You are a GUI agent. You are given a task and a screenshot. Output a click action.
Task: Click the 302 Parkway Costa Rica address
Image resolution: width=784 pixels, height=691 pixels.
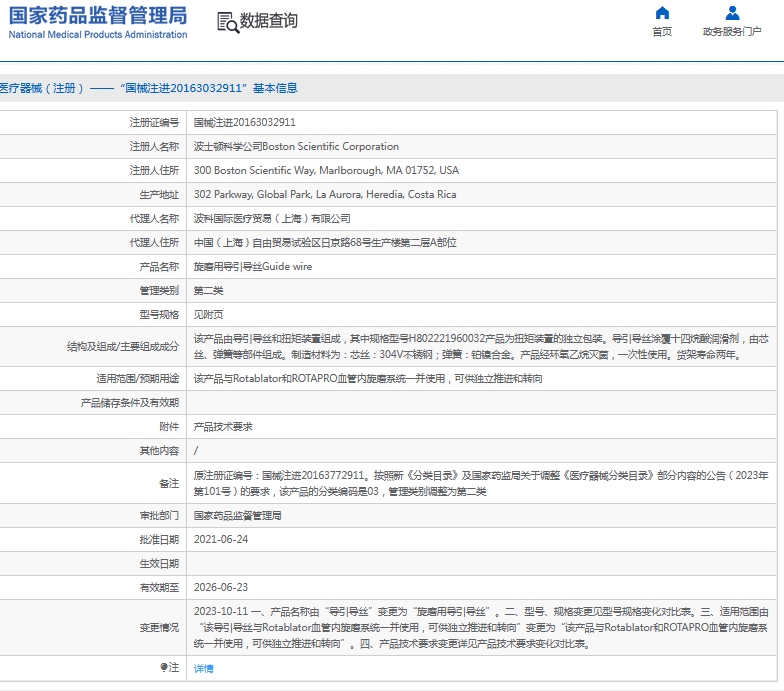click(x=325, y=194)
